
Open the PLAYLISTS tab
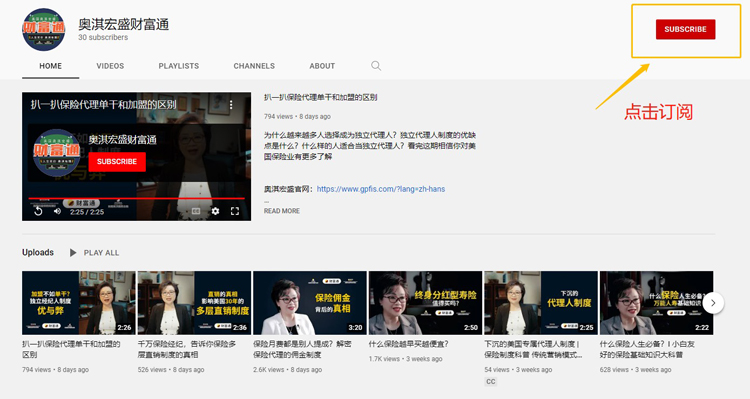(178, 66)
